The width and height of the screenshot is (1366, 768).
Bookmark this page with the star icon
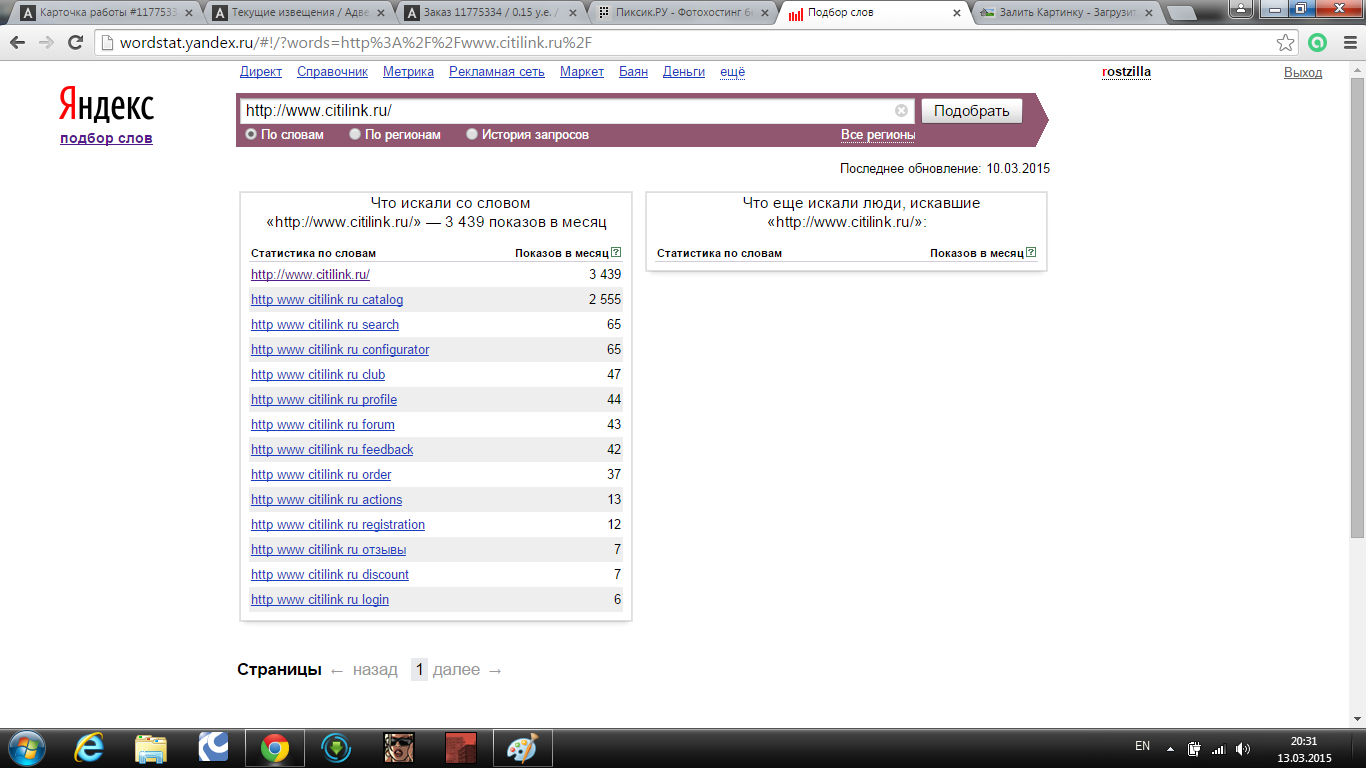1286,43
